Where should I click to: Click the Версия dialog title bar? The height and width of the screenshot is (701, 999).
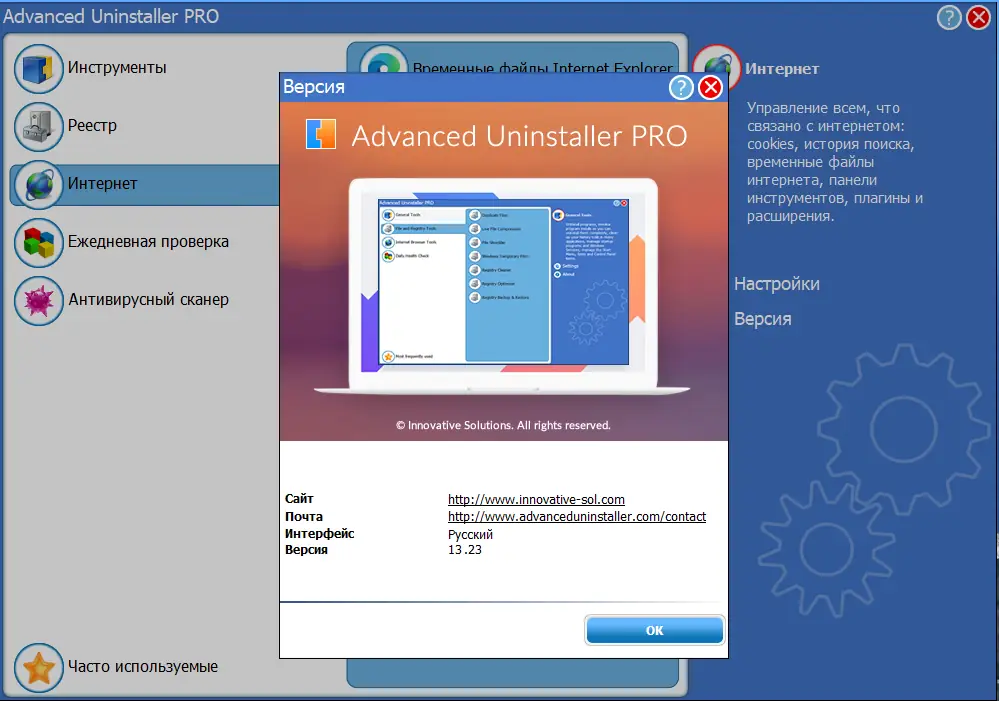click(450, 88)
